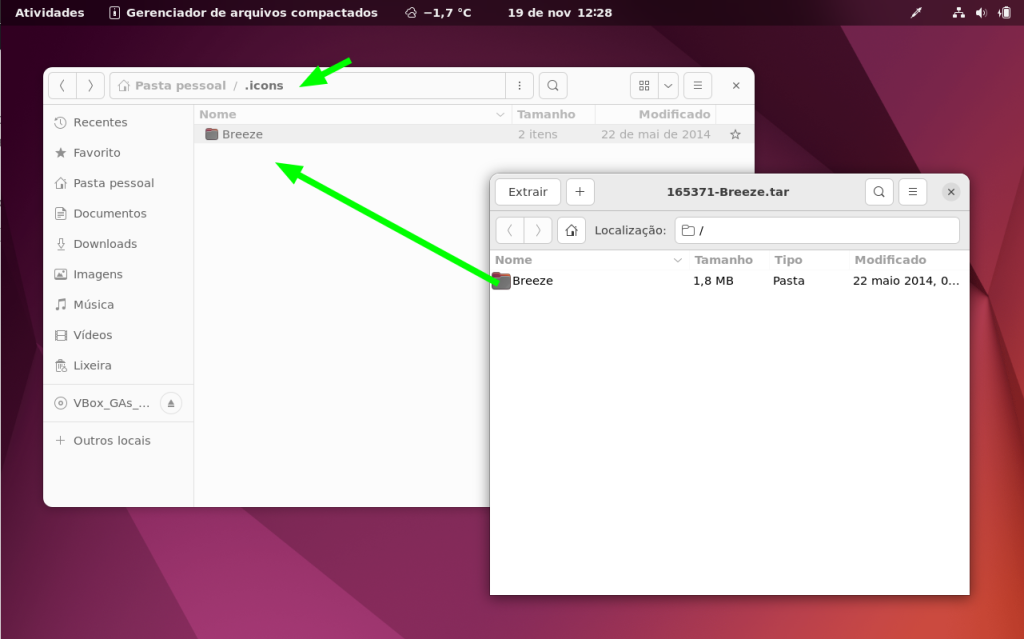The width and height of the screenshot is (1024, 639).
Task: Click the Extrair button
Action: [527, 191]
